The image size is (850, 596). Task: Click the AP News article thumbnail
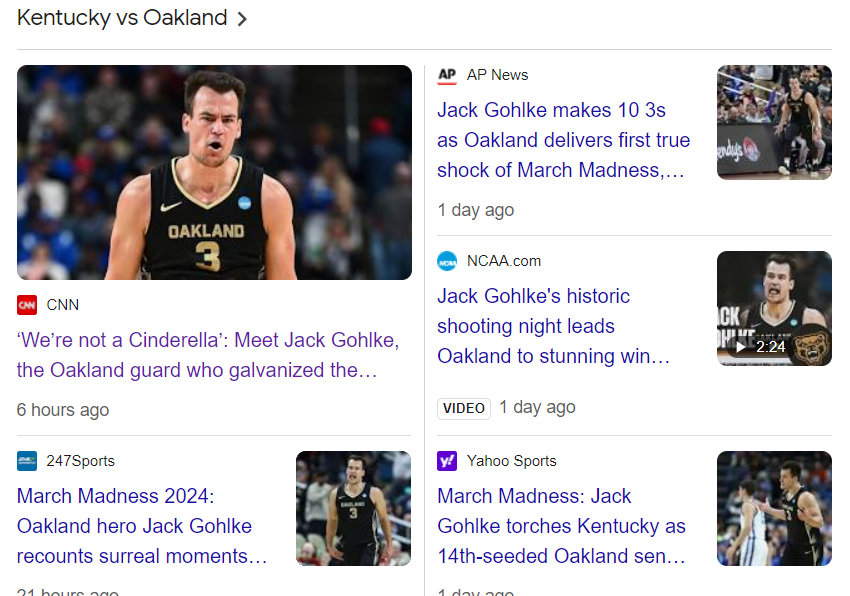pyautogui.click(x=774, y=122)
